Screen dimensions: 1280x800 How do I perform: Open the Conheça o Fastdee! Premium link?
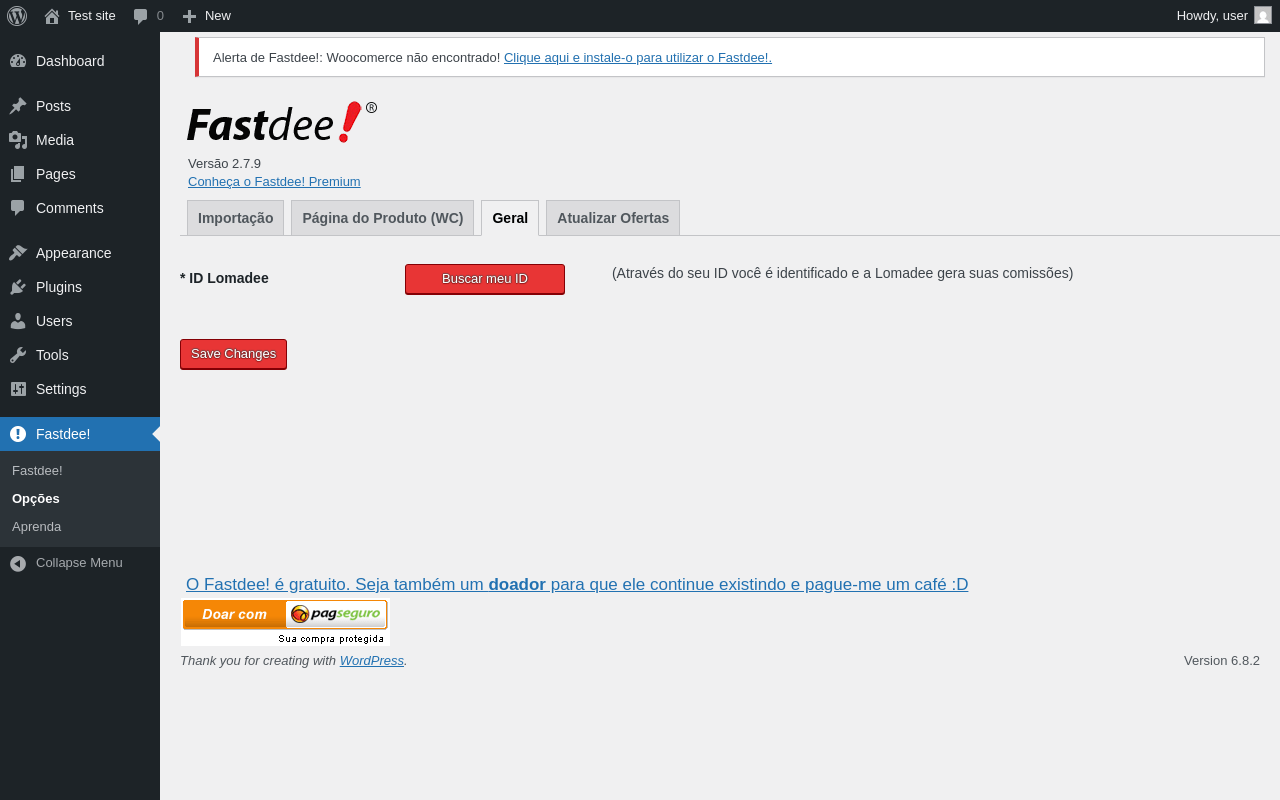pyautogui.click(x=274, y=182)
